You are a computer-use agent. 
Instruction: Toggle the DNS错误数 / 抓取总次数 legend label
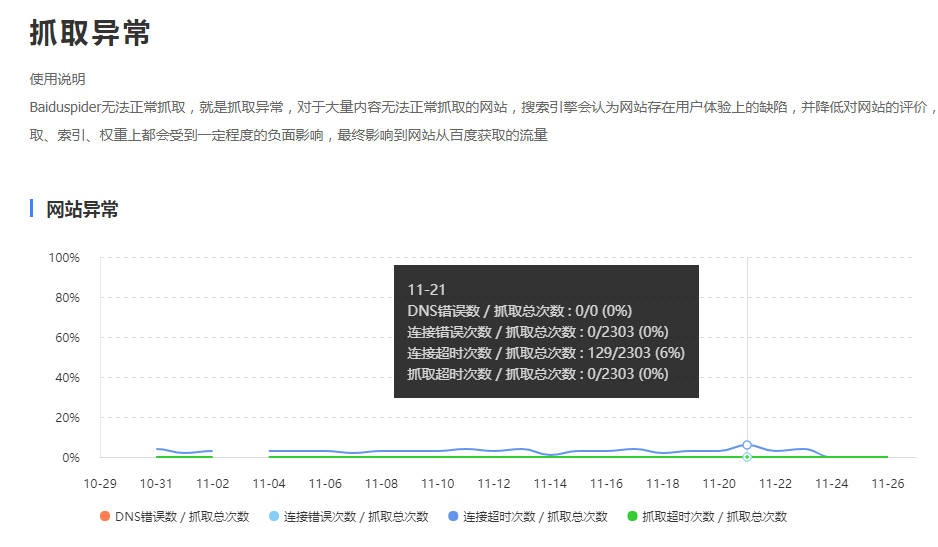click(181, 517)
